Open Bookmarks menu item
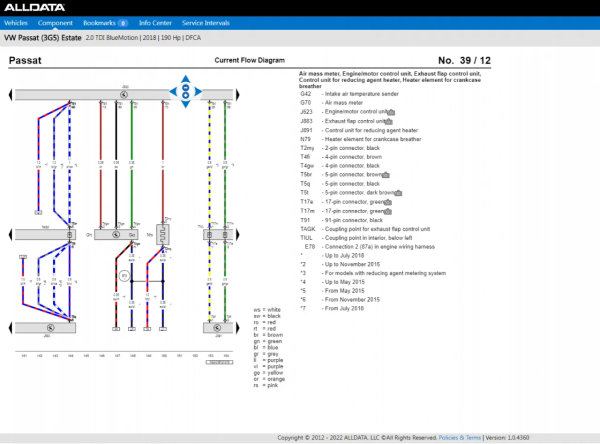Viewport: 600px width, 444px height. tap(104, 21)
